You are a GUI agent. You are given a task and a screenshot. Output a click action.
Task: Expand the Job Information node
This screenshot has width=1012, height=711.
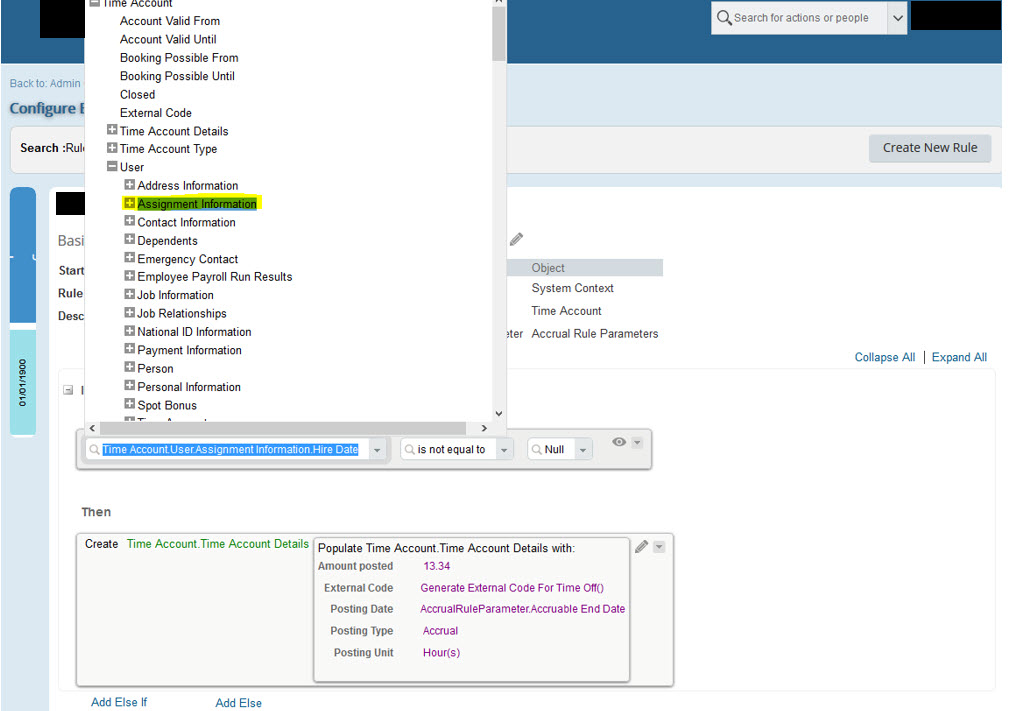pyautogui.click(x=130, y=294)
